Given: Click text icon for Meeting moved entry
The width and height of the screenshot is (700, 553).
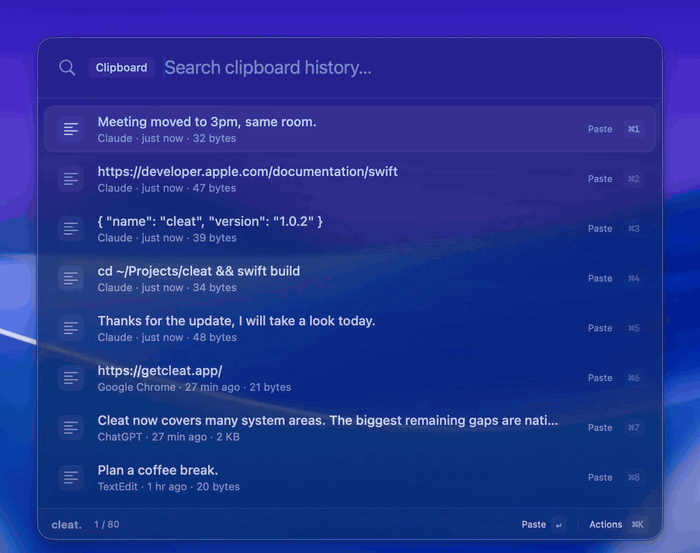Looking at the screenshot, I should coord(71,129).
